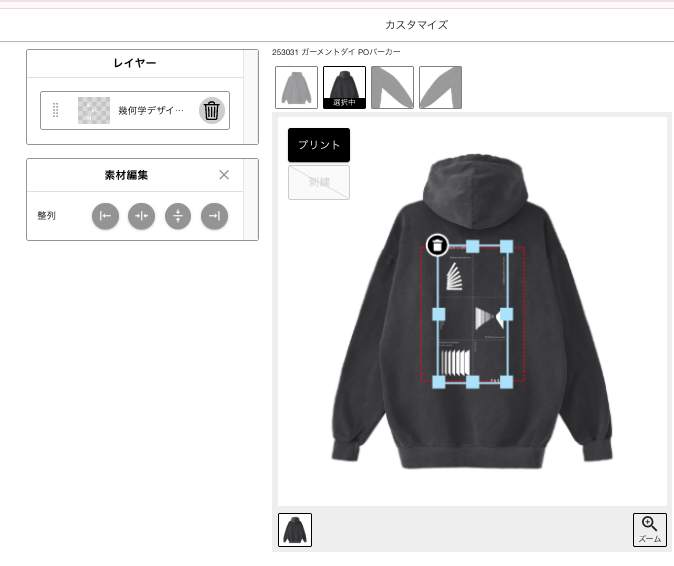The width and height of the screenshot is (674, 566).
Task: Click the ズーム magnifier icon
Action: [x=649, y=529]
